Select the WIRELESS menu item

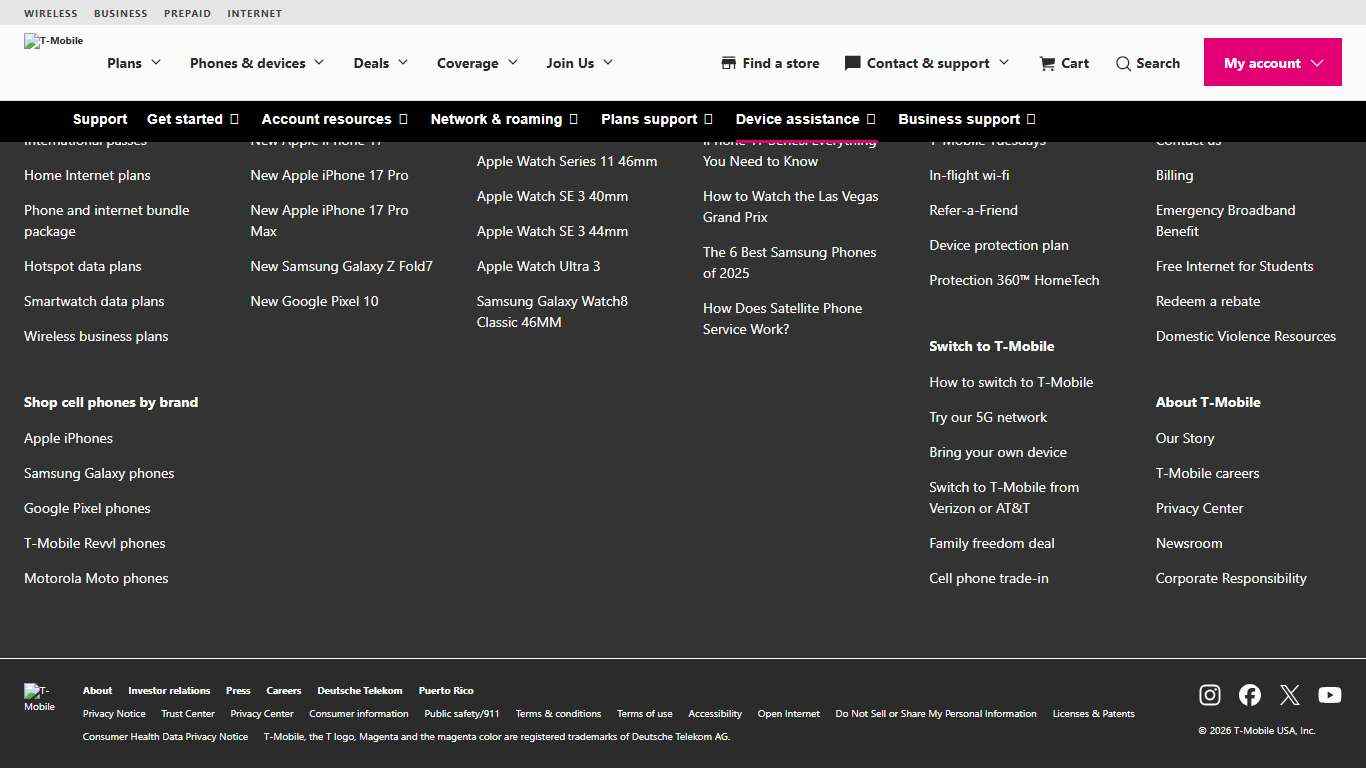50,13
